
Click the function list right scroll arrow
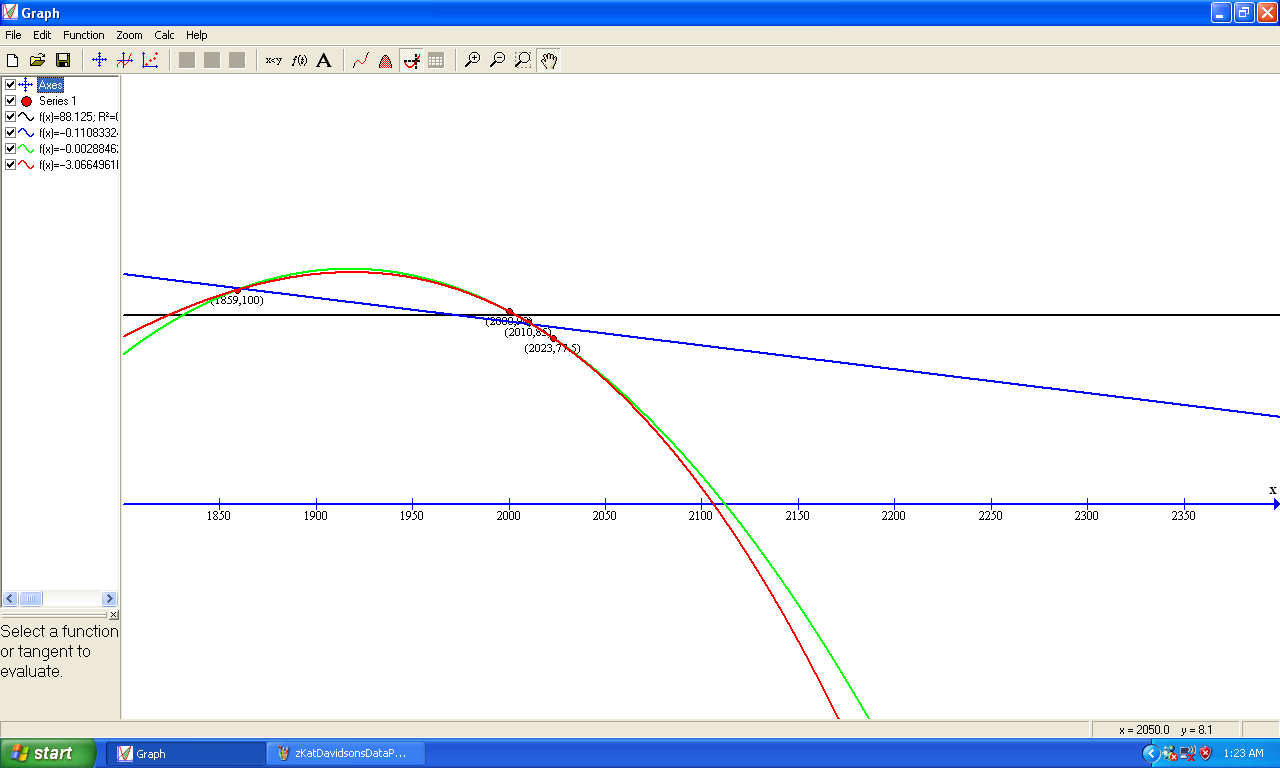coord(110,598)
